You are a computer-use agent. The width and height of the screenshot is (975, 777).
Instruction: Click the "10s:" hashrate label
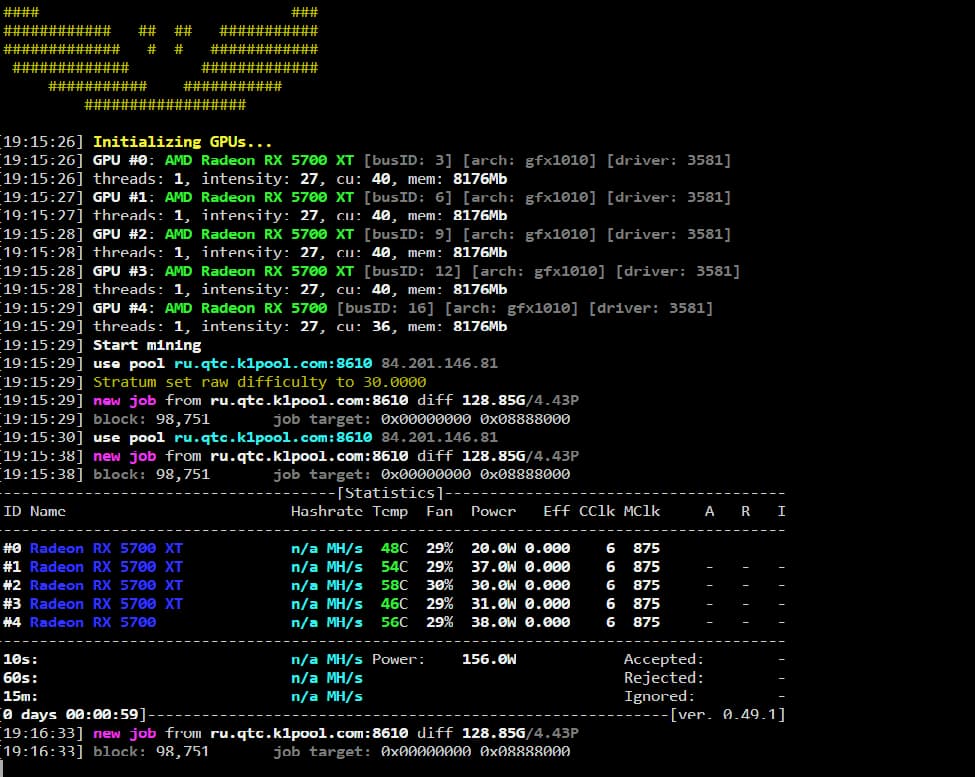point(20,660)
